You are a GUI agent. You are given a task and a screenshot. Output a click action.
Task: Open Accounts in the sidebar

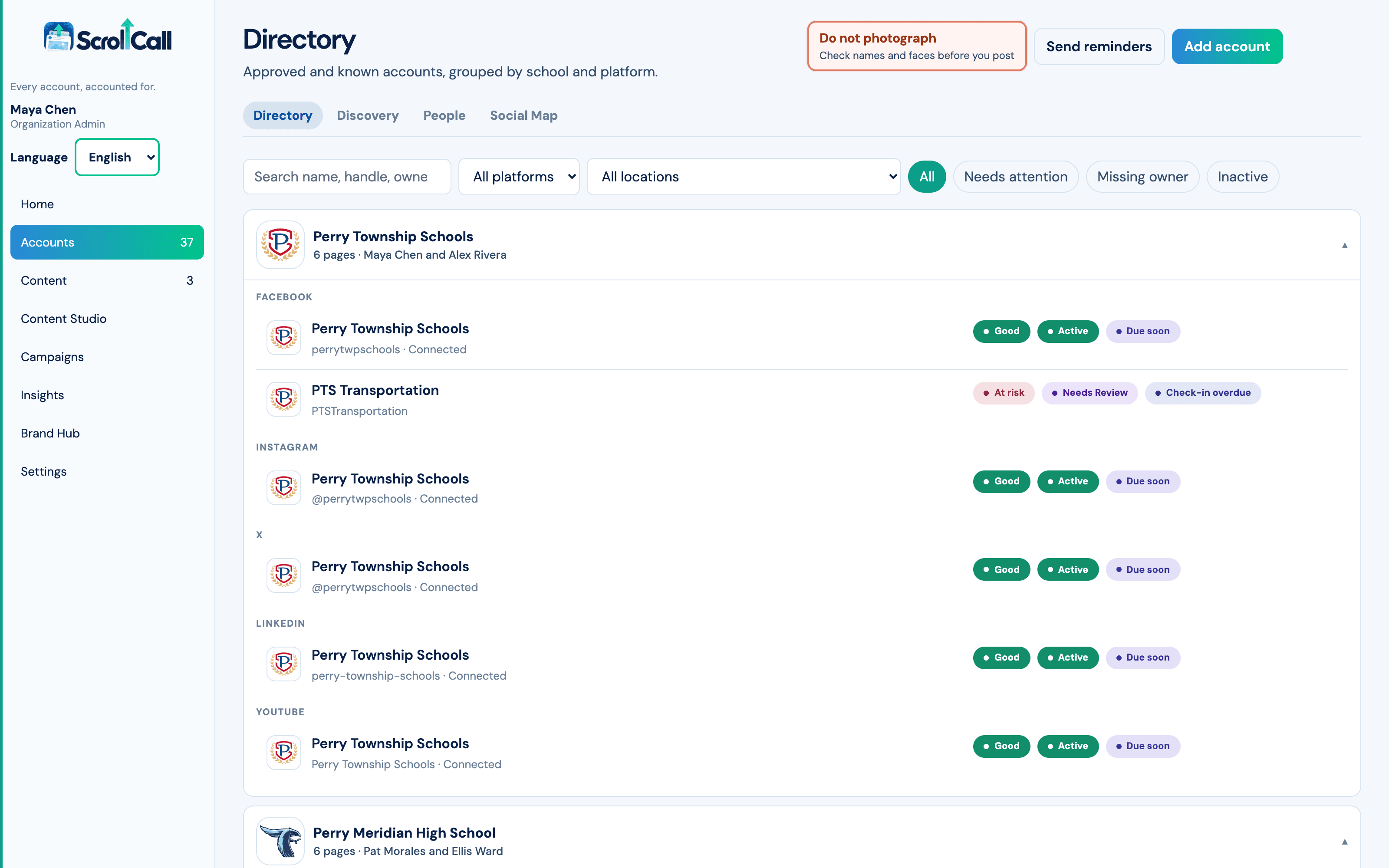coord(107,242)
